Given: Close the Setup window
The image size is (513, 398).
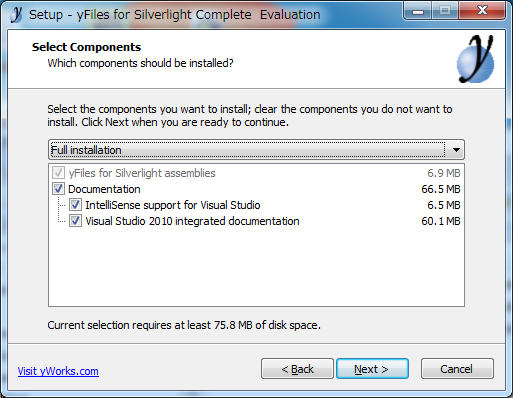Looking at the screenshot, I should pos(482,11).
